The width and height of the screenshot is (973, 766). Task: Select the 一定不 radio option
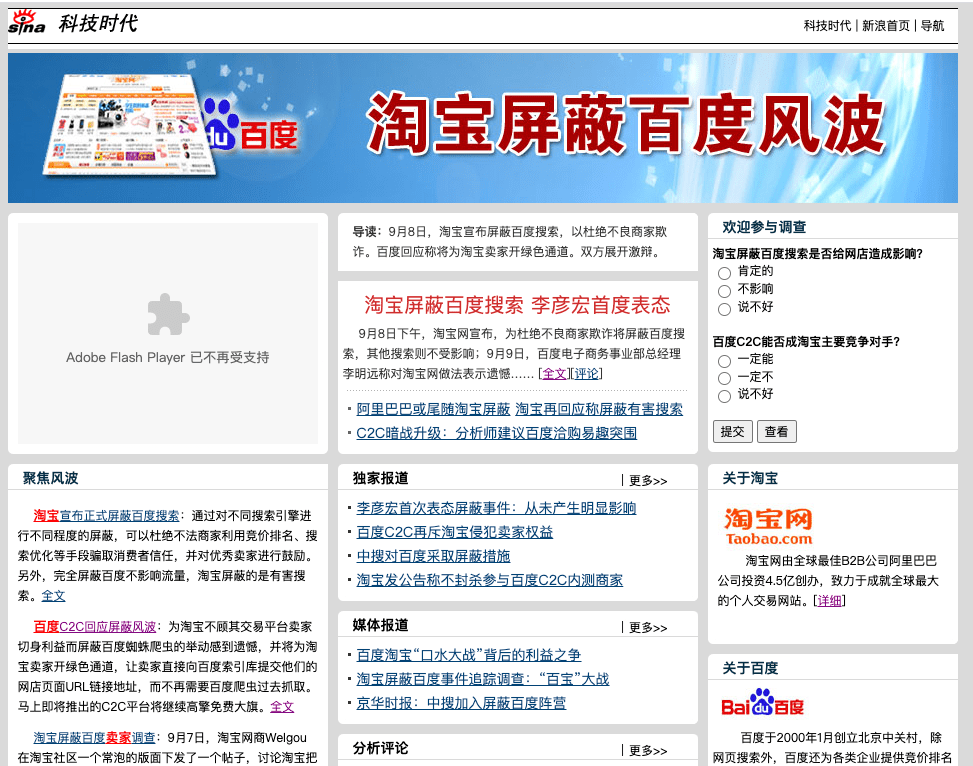tap(724, 379)
